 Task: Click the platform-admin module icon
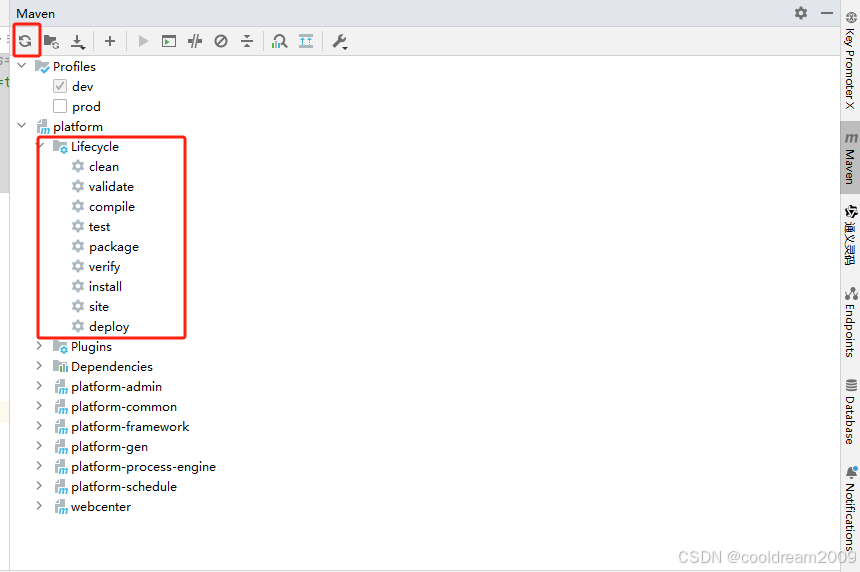point(61,387)
